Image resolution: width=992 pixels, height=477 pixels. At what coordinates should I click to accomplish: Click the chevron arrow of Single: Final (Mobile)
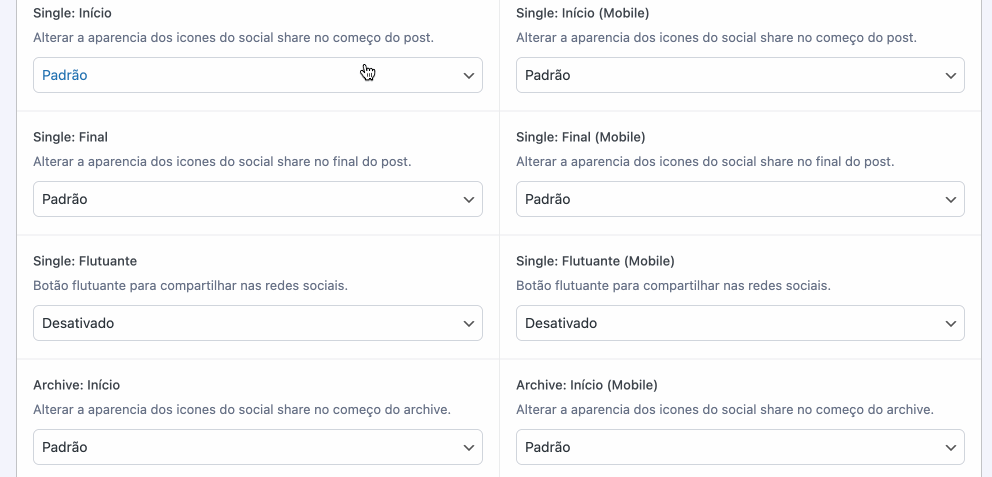click(951, 200)
